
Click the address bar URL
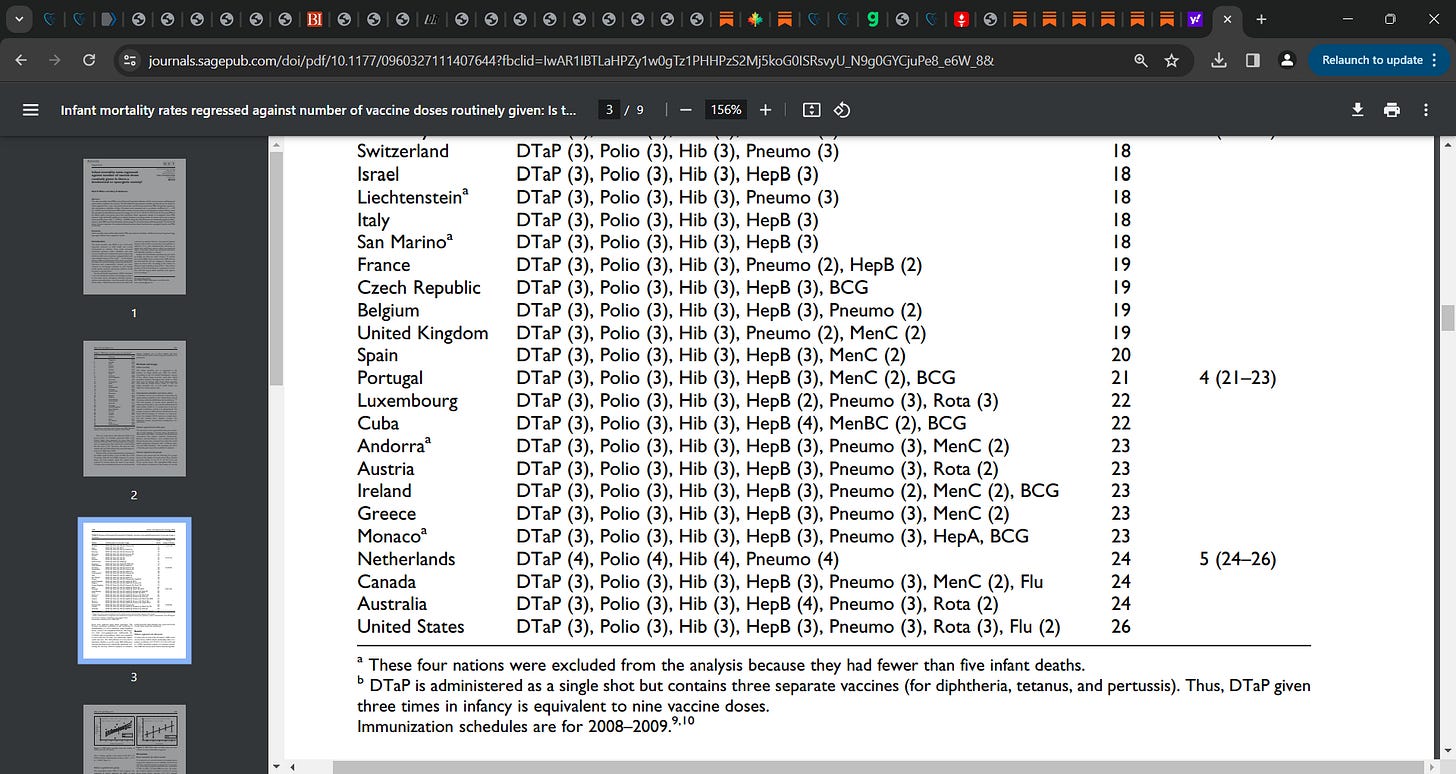click(571, 60)
